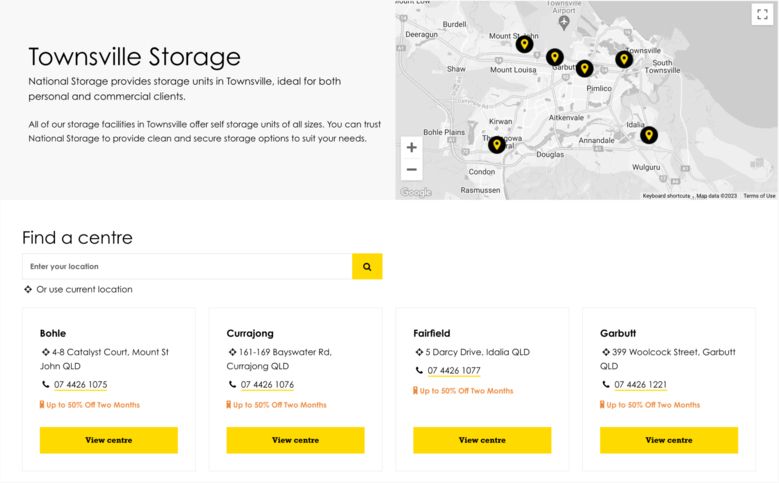
Task: Click the map pin at Townsville
Action: (x=624, y=59)
